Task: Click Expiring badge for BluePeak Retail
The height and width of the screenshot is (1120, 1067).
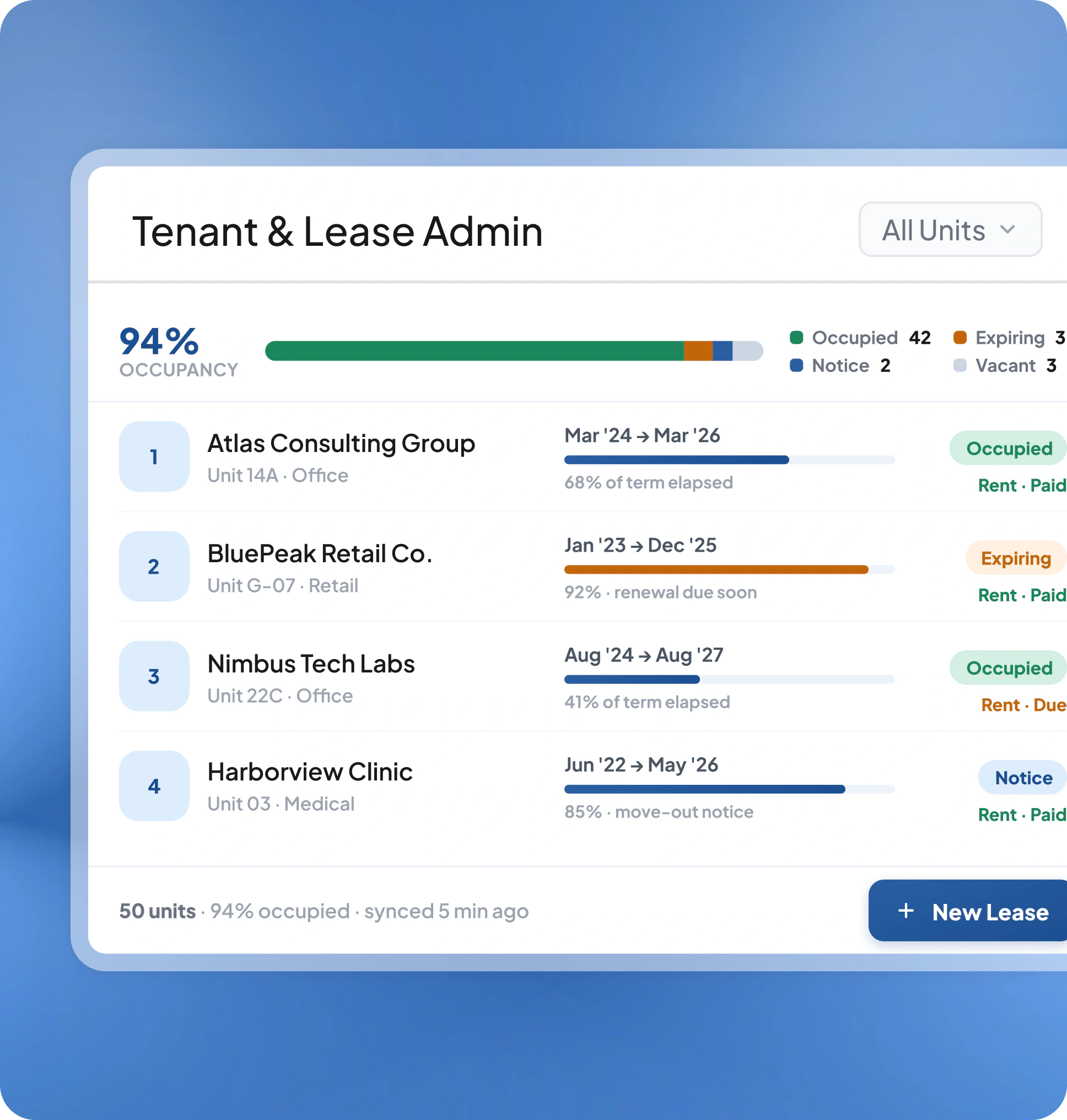Action: [x=1016, y=558]
